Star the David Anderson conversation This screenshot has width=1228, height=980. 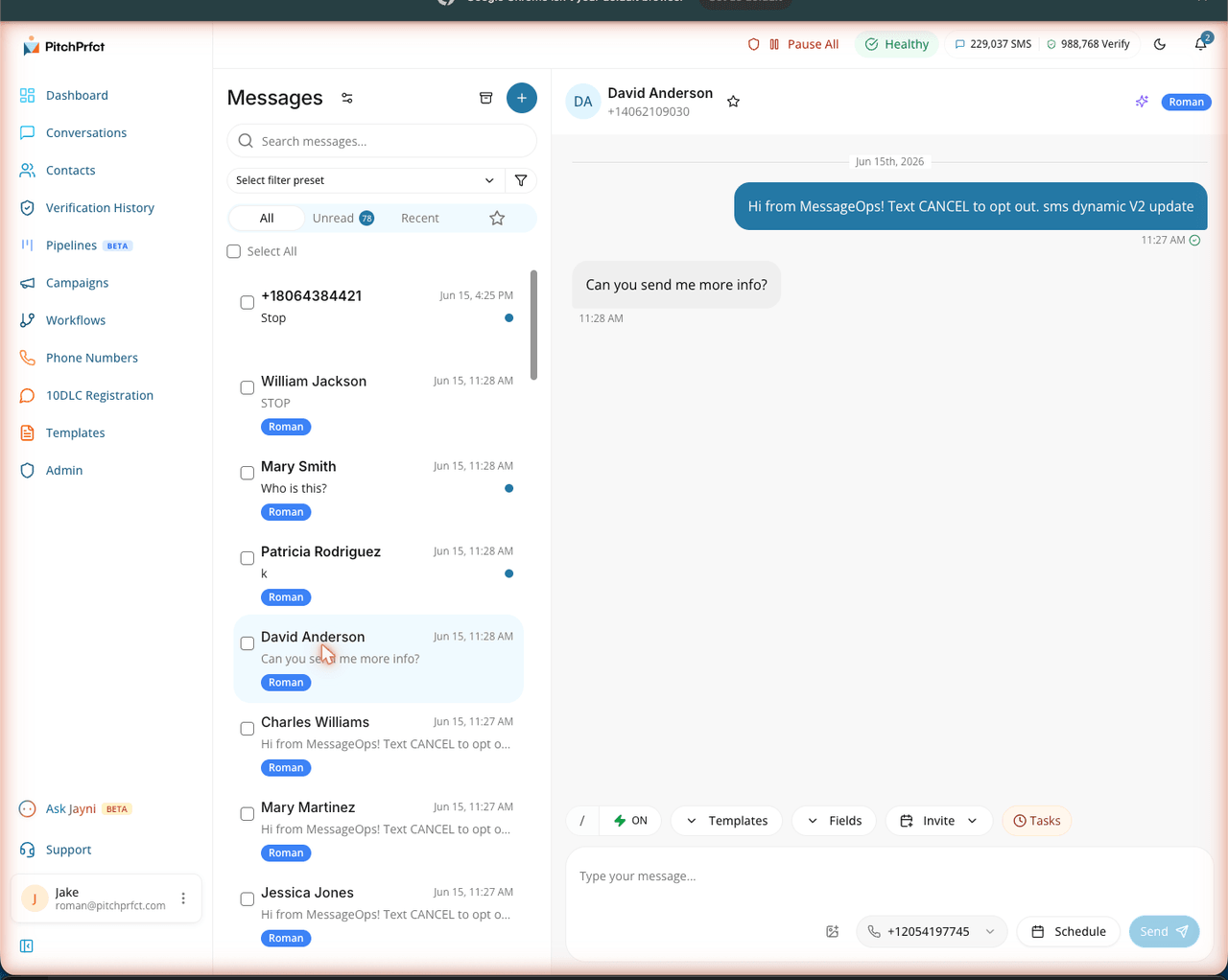tap(733, 102)
